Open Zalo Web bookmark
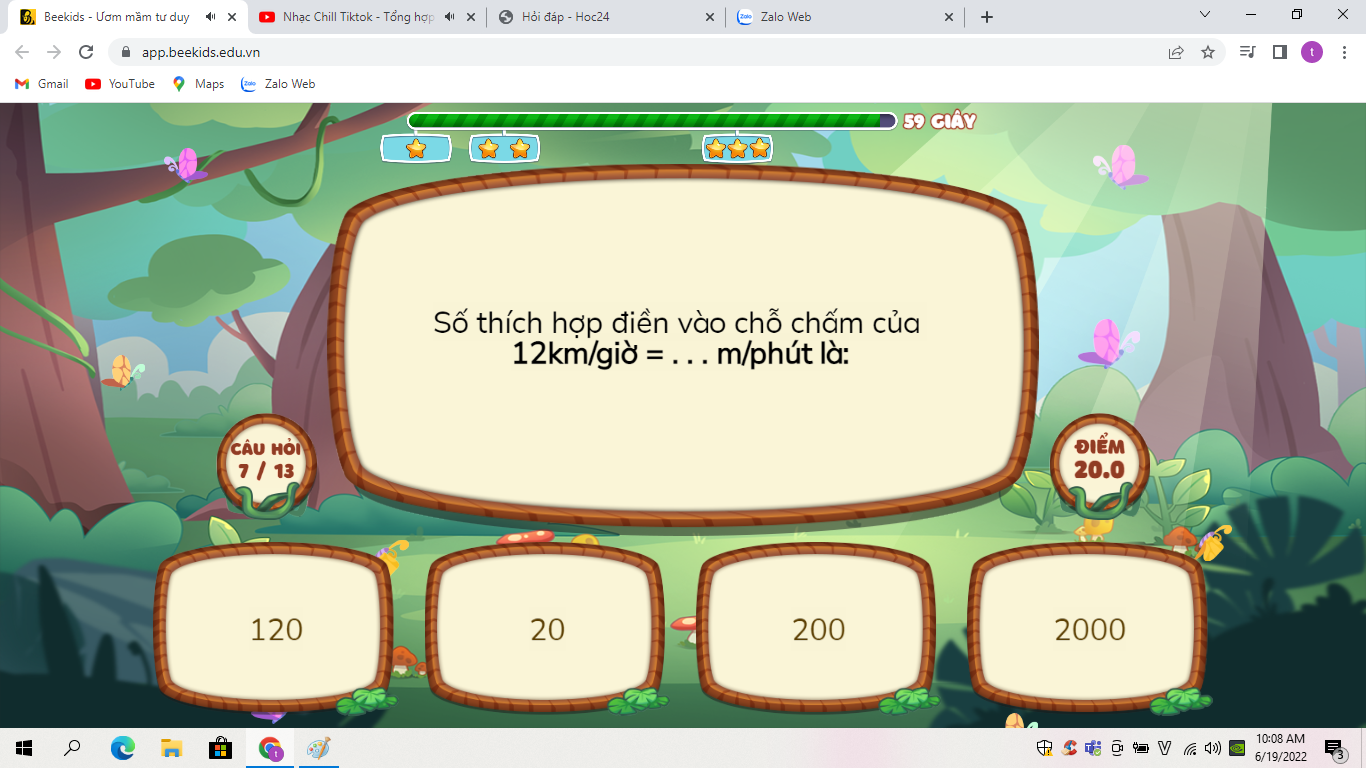Viewport: 1366px width, 768px height. point(278,84)
